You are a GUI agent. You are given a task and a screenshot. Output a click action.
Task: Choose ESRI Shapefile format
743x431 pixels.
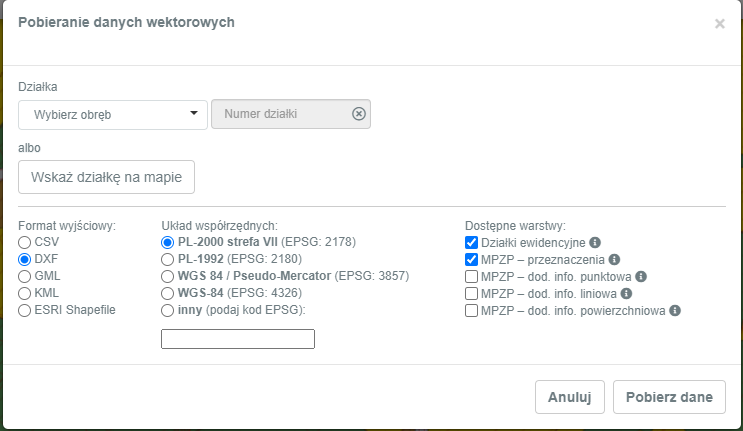click(25, 310)
